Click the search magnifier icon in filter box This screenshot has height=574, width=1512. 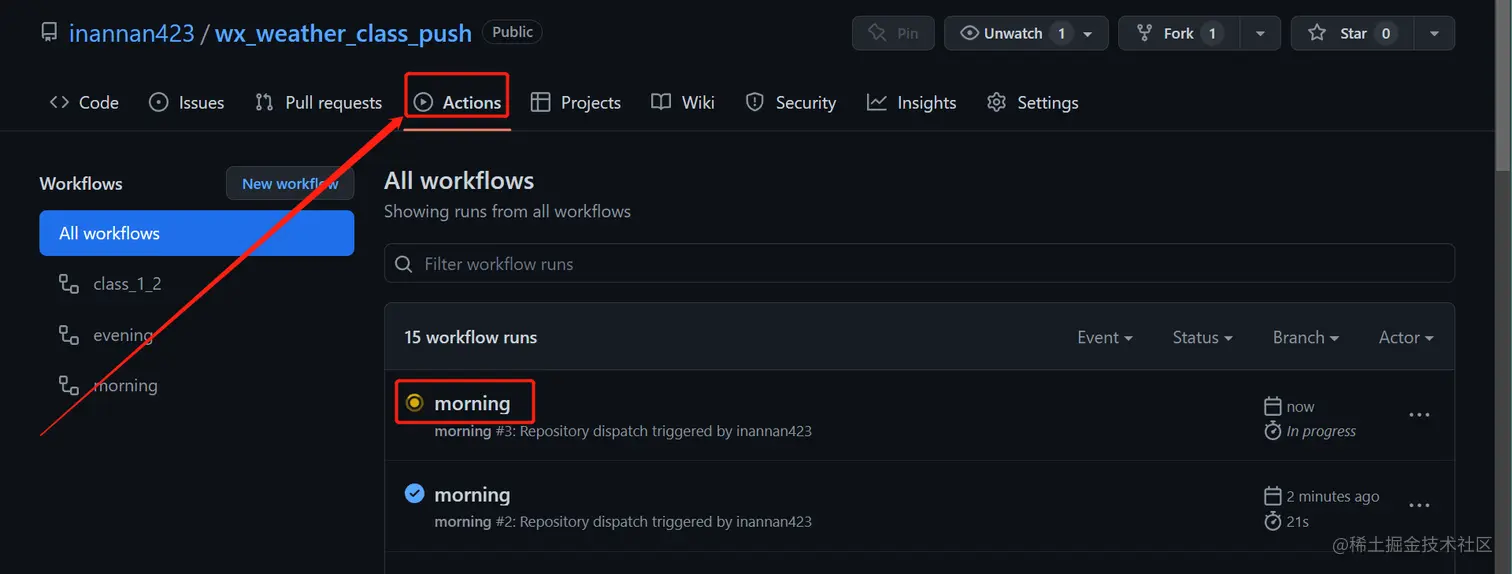(404, 264)
